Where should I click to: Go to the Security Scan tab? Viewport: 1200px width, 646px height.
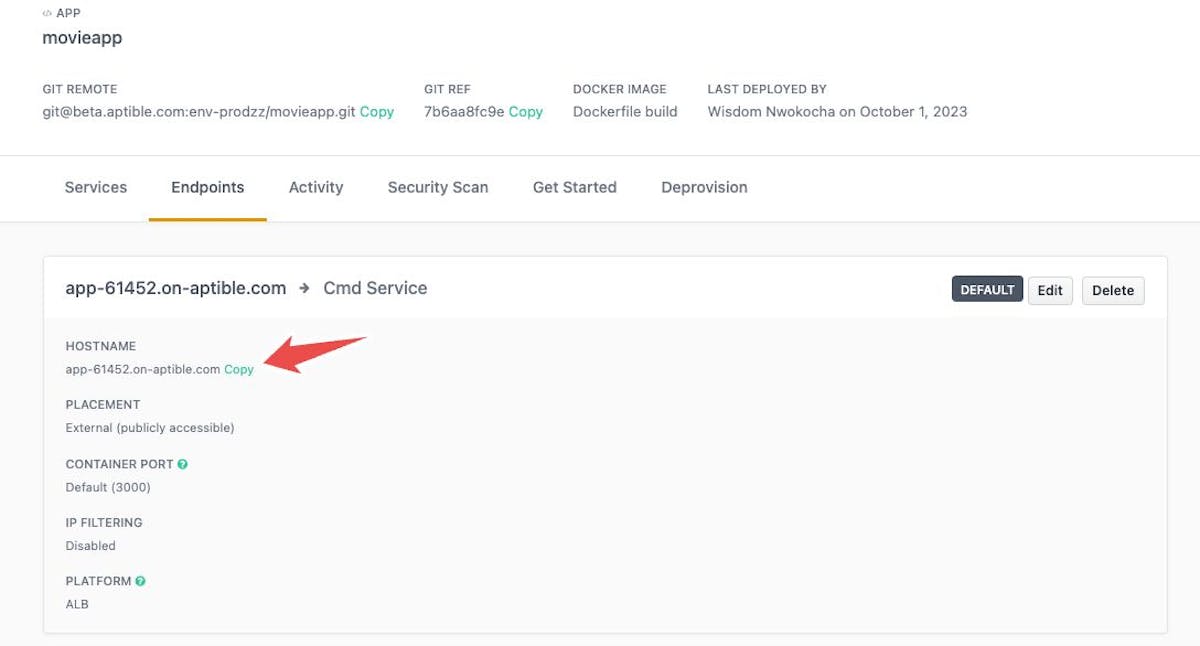click(438, 187)
